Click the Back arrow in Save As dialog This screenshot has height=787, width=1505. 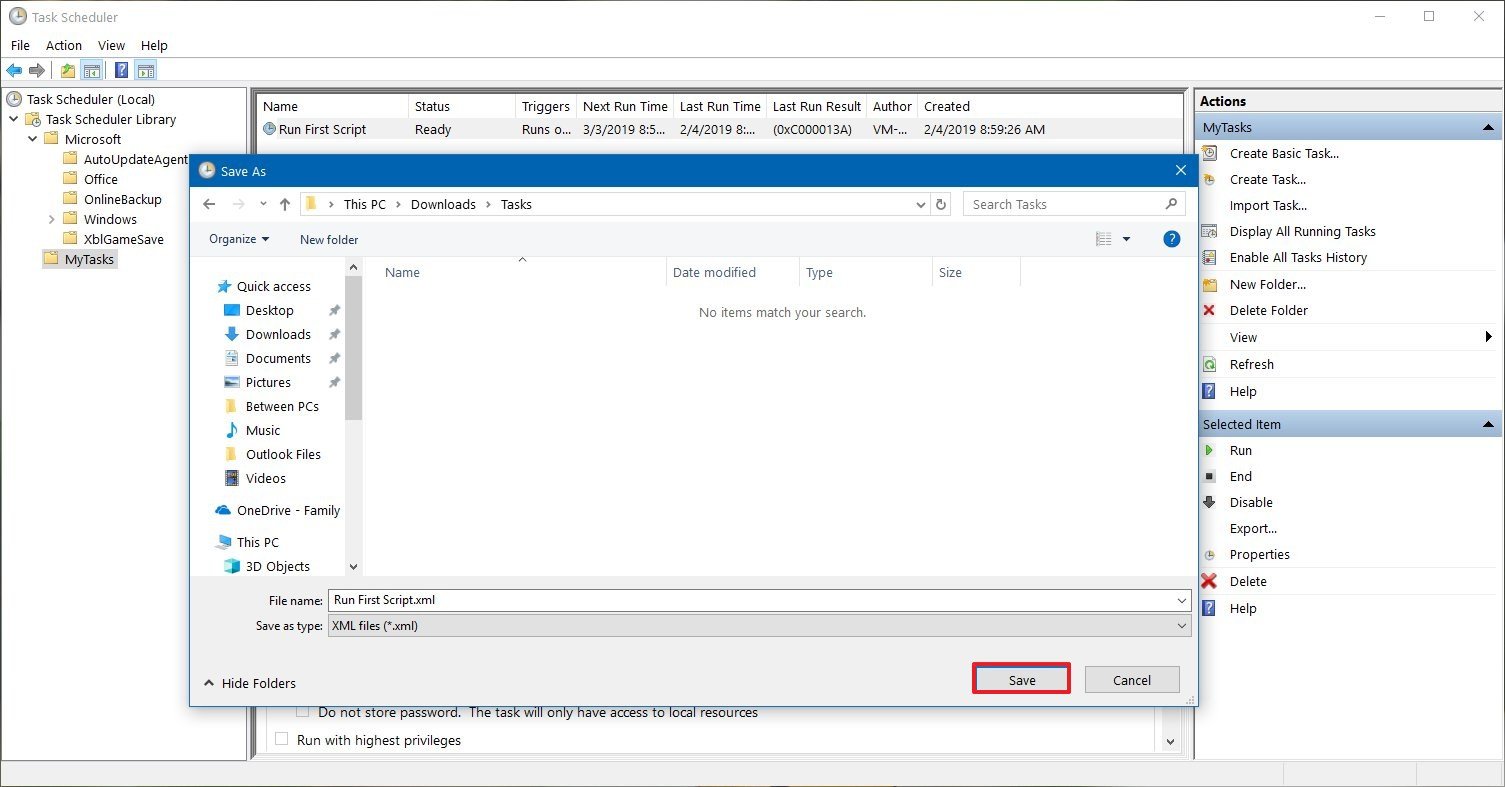click(209, 204)
